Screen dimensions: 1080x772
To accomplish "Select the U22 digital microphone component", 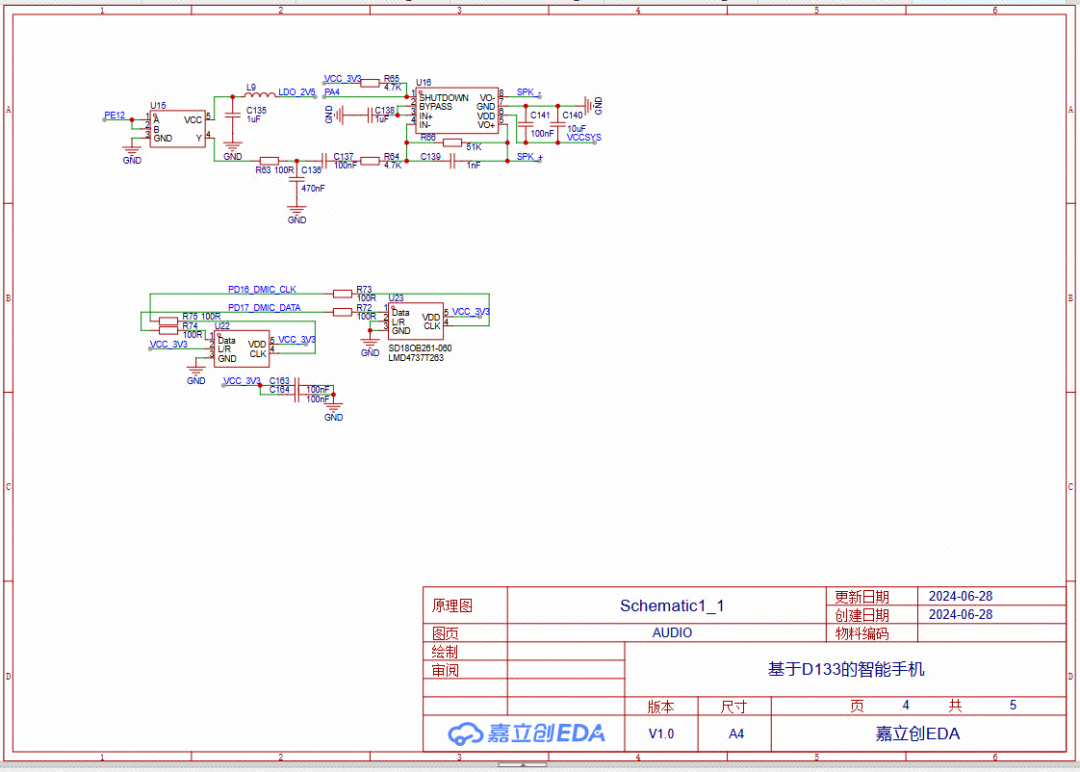I will 241,349.
